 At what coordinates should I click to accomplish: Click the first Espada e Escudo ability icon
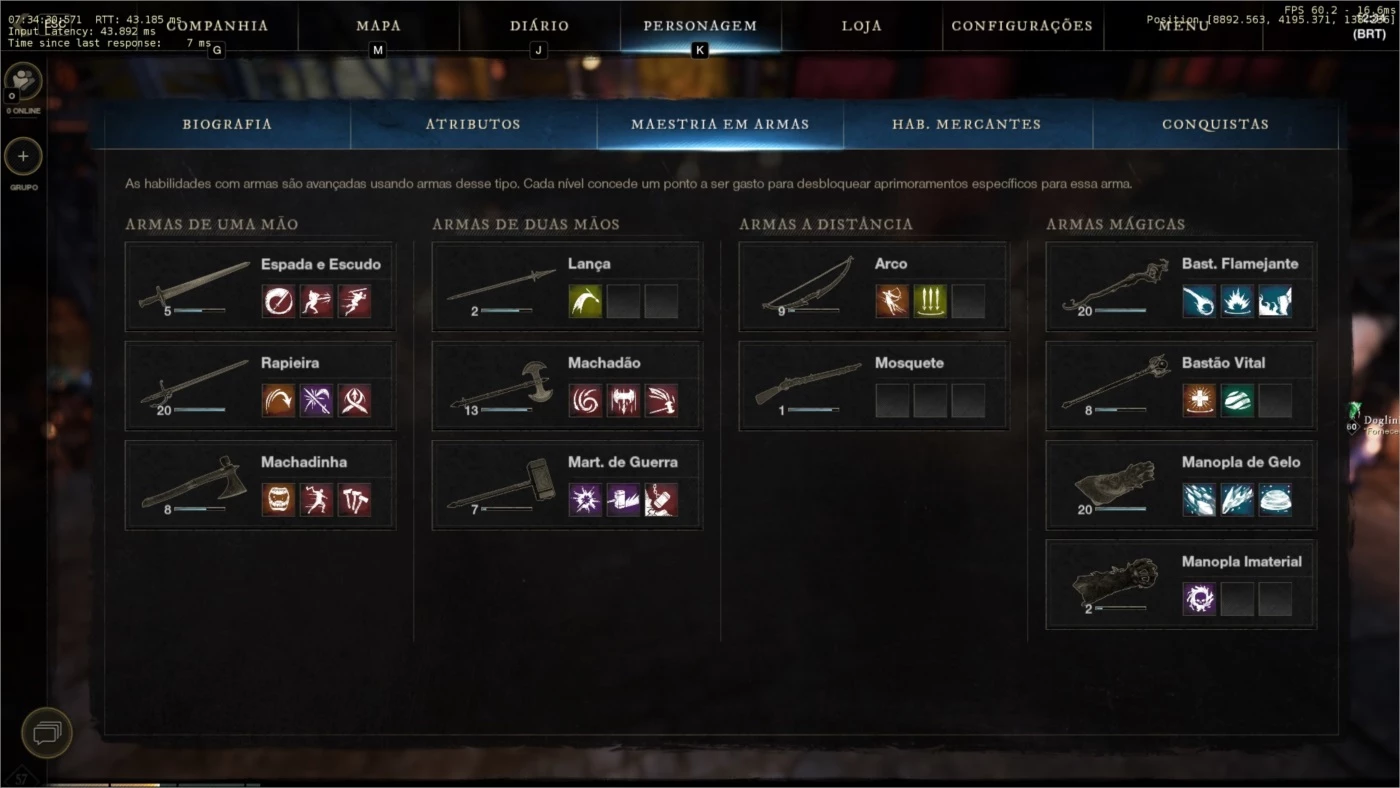(x=279, y=301)
